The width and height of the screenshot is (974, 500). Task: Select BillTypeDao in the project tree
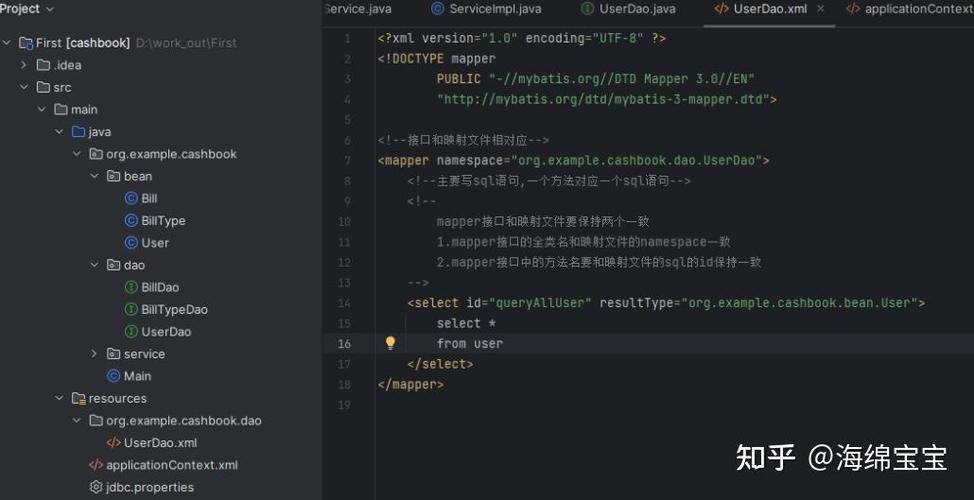174,309
